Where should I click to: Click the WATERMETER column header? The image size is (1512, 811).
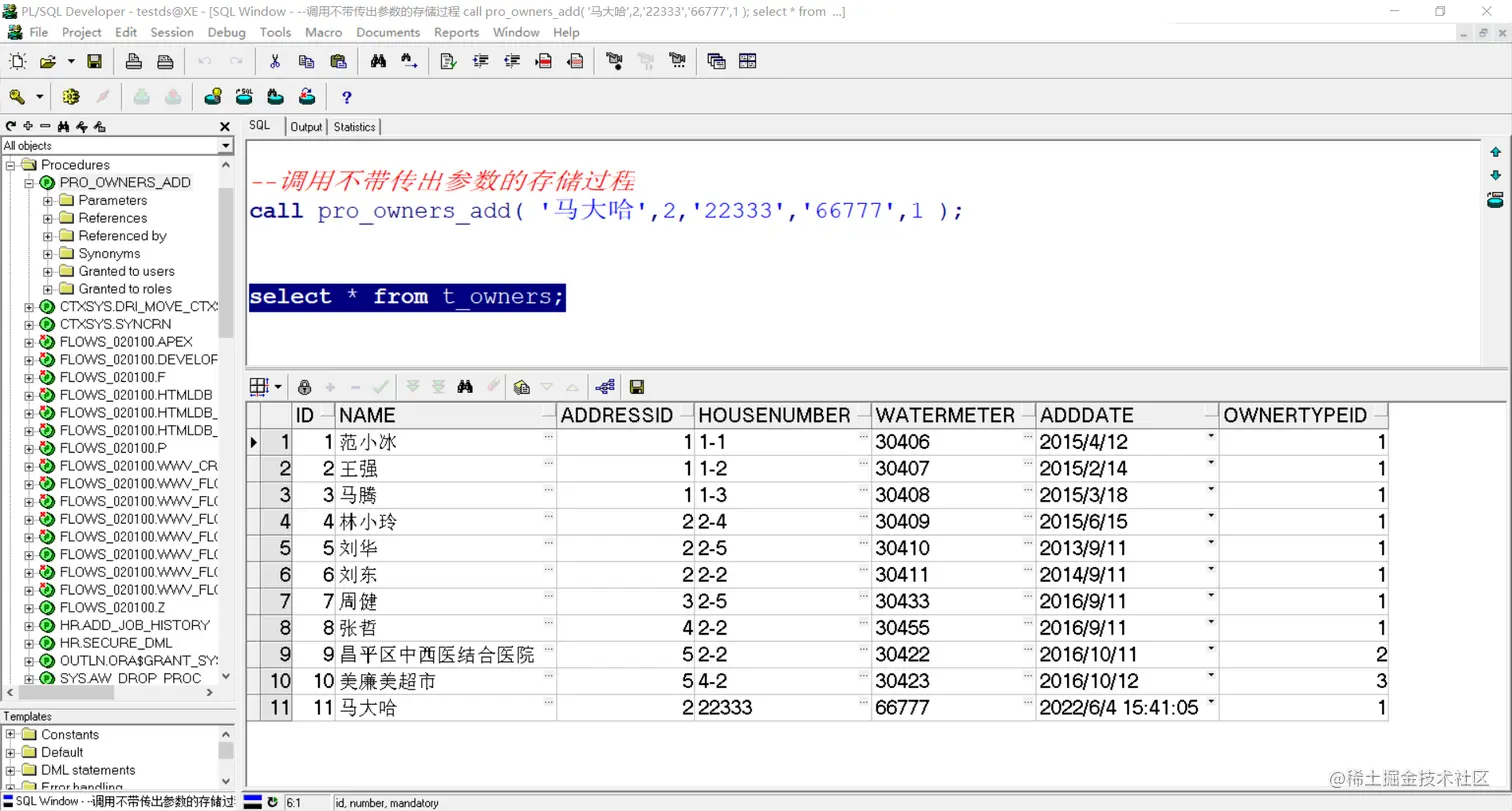[954, 415]
